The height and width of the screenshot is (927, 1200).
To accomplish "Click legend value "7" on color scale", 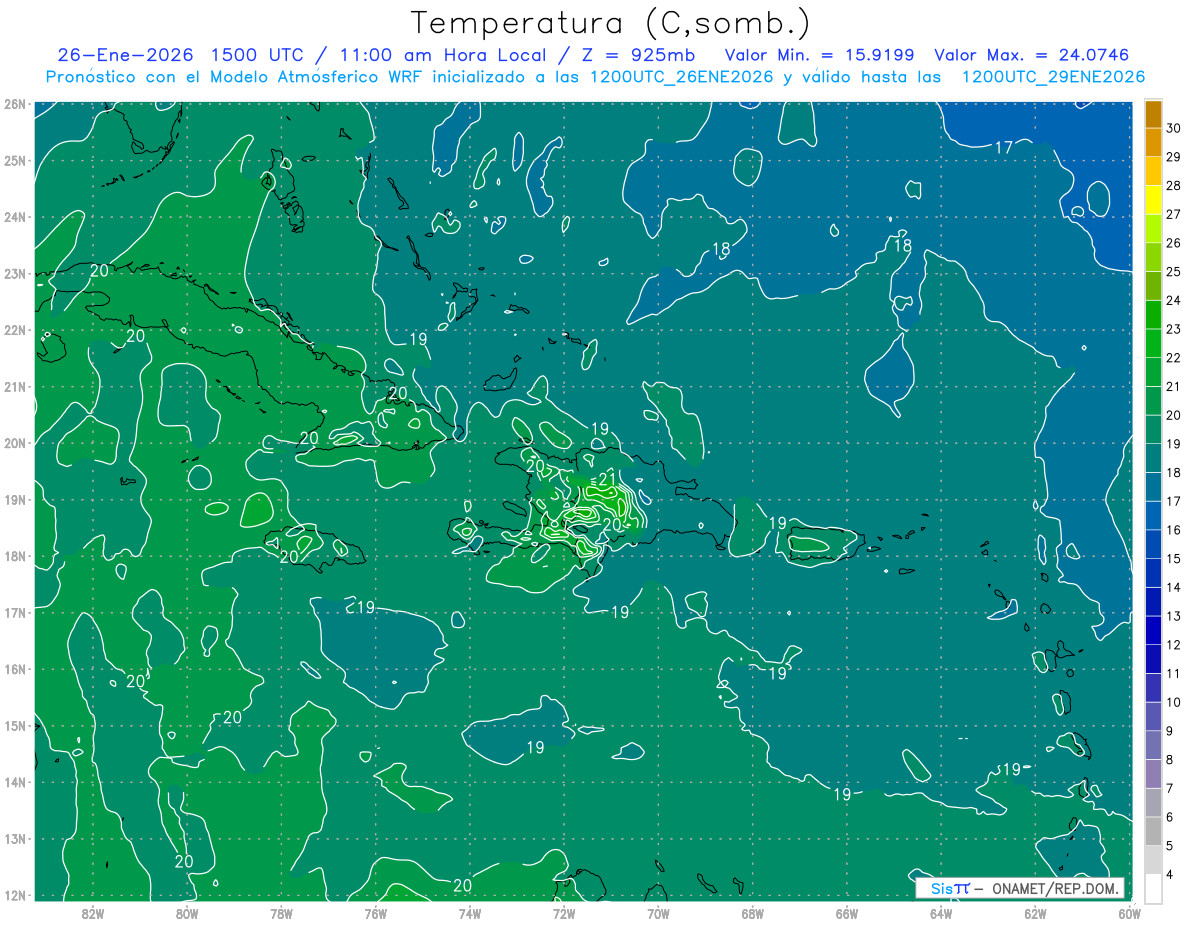I will [1171, 788].
